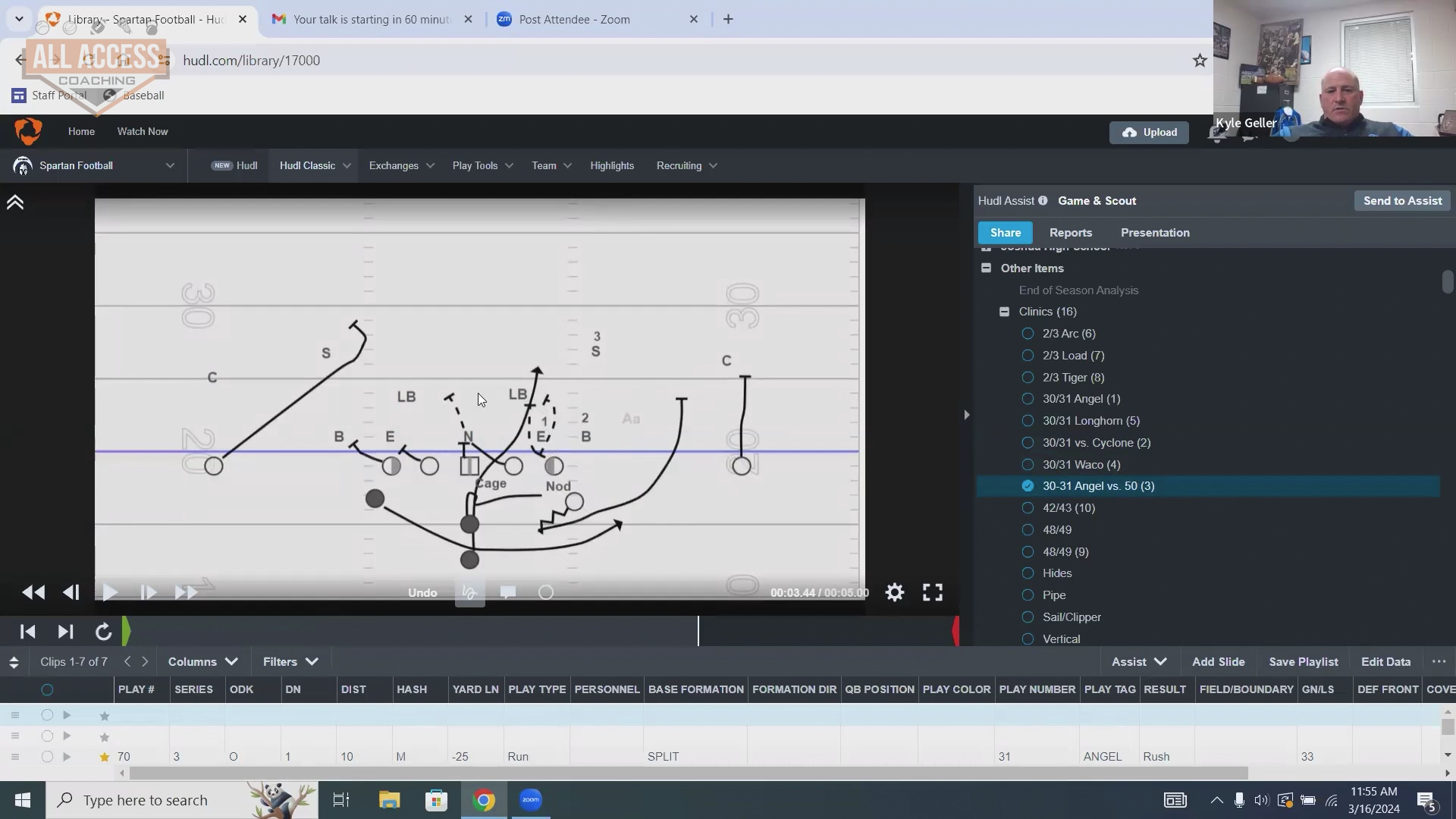This screenshot has height=819, width=1456.
Task: Skip to next clip
Action: tap(65, 632)
